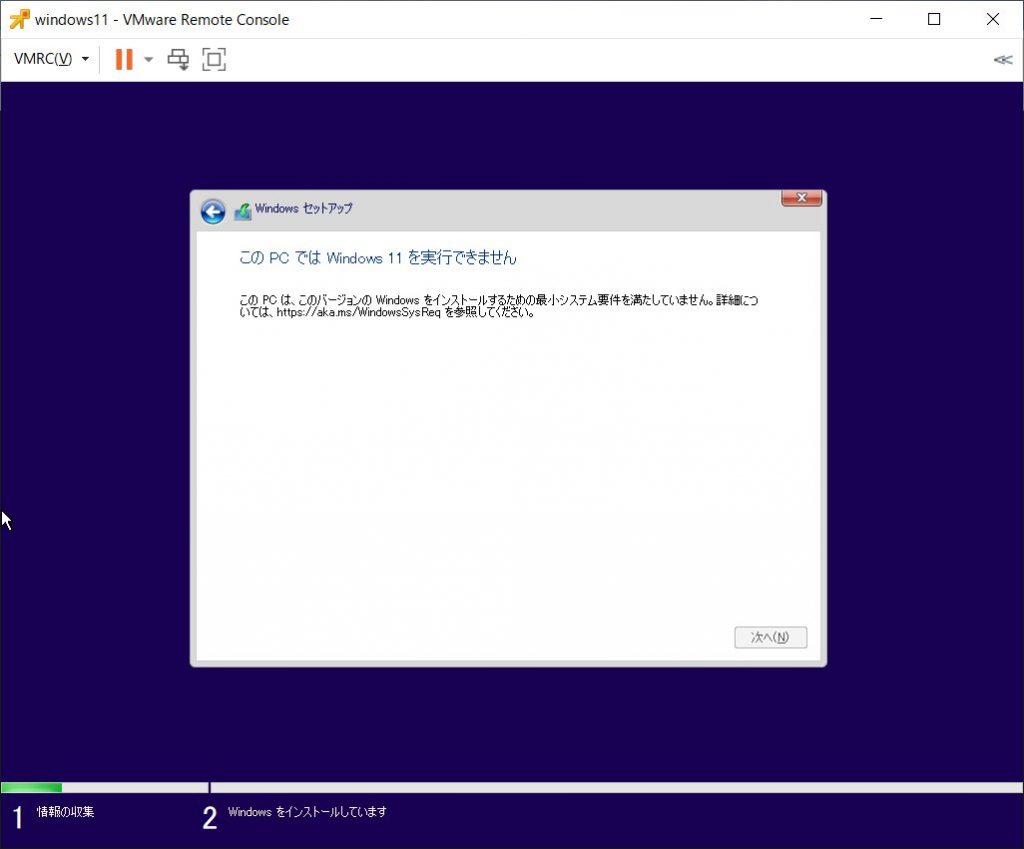Click the windows11 - VMware Remote Console title
The height and width of the screenshot is (849, 1024).
point(162,20)
